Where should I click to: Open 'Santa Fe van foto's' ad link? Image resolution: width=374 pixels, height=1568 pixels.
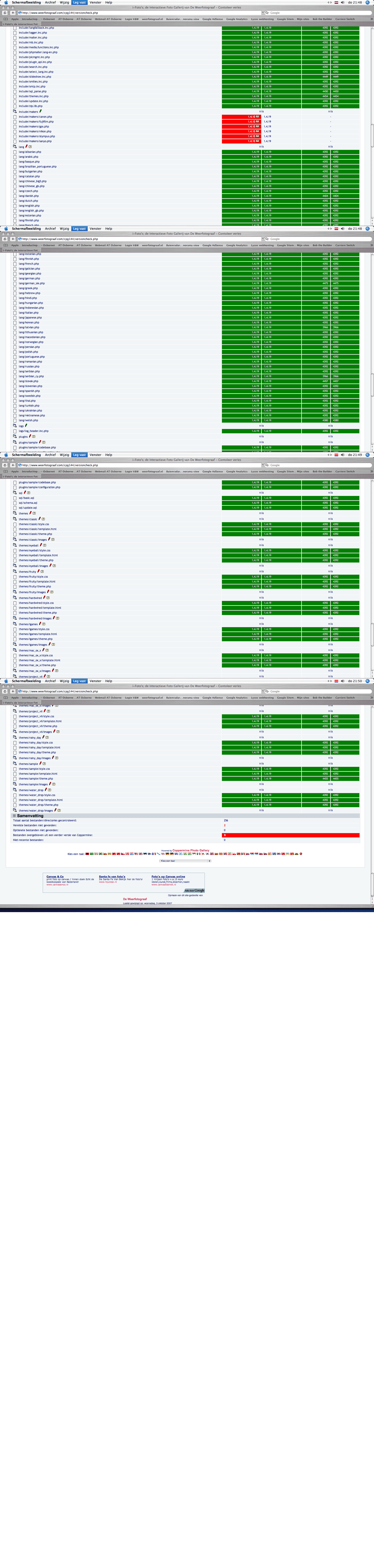(112, 877)
